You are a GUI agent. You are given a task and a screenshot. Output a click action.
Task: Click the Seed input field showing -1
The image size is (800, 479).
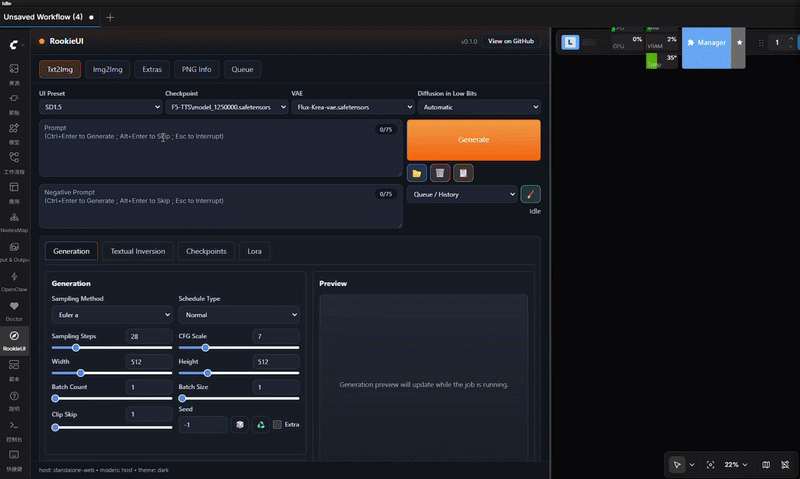click(x=203, y=424)
